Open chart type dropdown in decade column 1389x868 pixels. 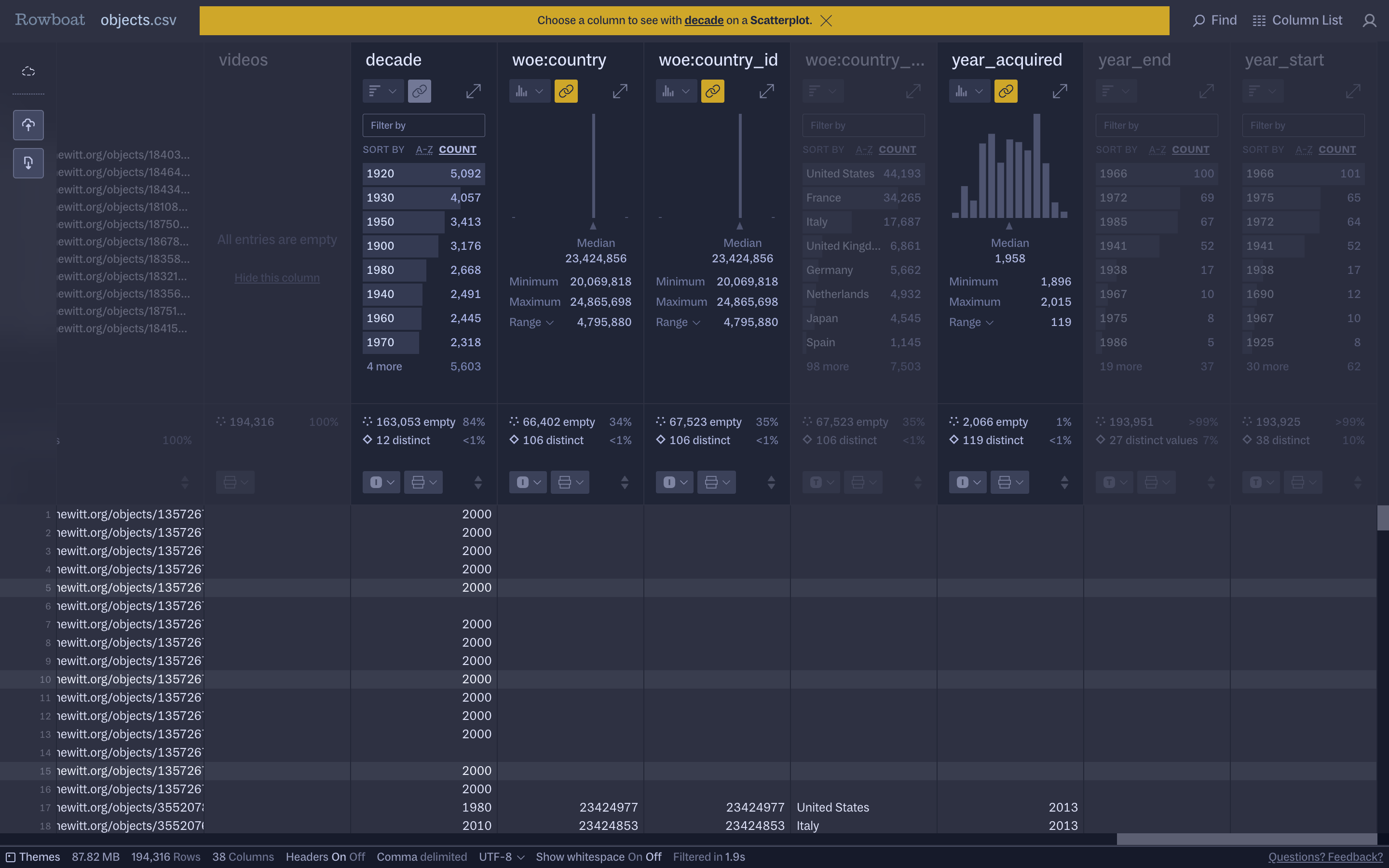(383, 91)
